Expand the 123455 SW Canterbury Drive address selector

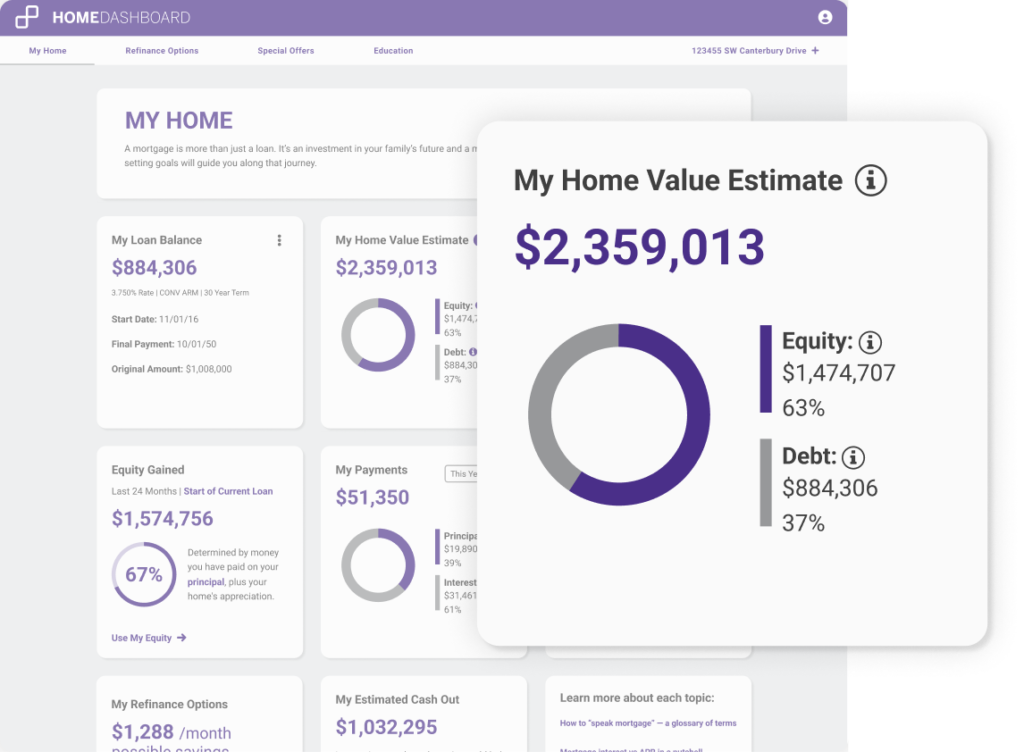[x=755, y=50]
